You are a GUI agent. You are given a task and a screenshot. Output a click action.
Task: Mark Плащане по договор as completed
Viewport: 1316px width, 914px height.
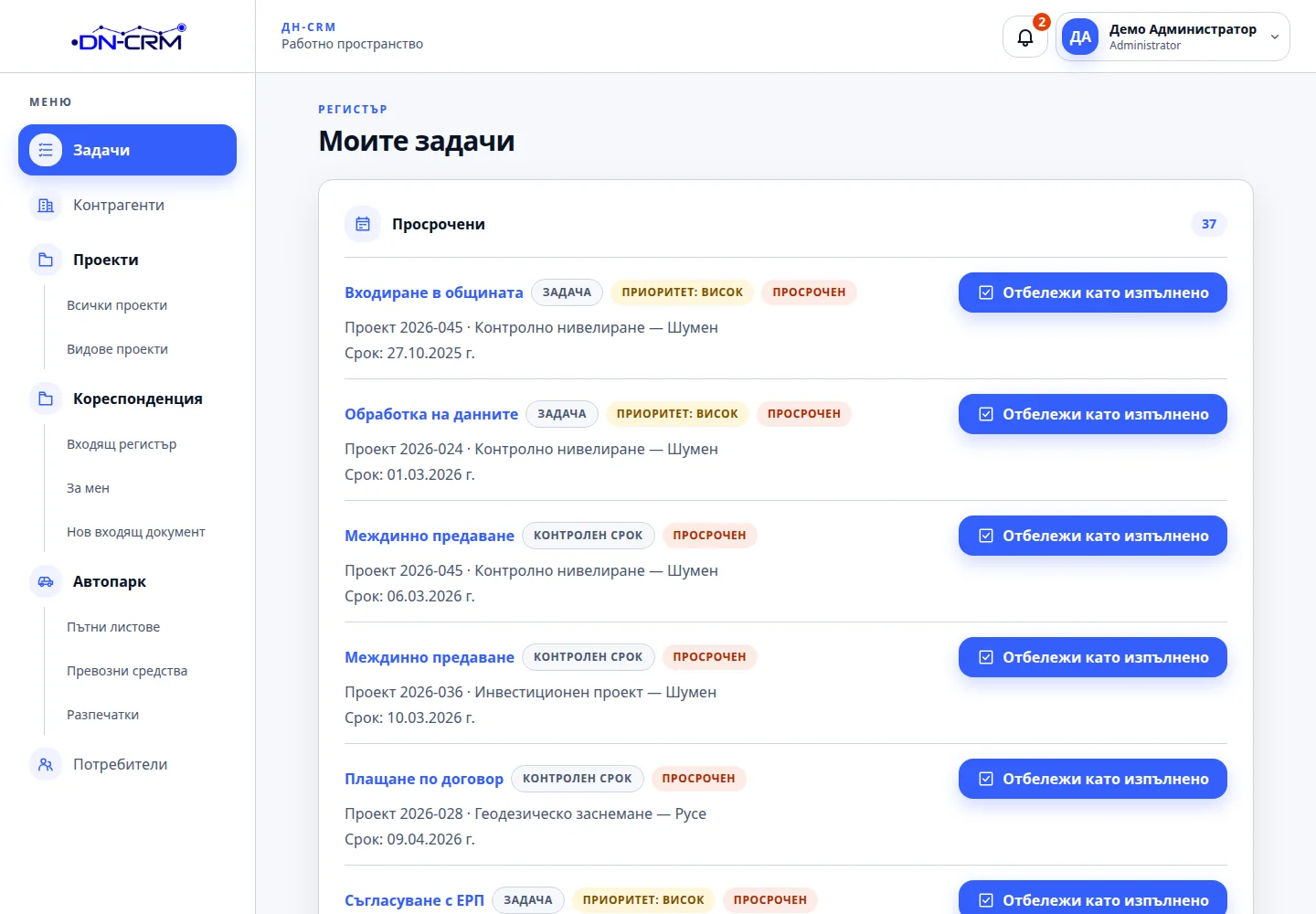(x=1093, y=779)
